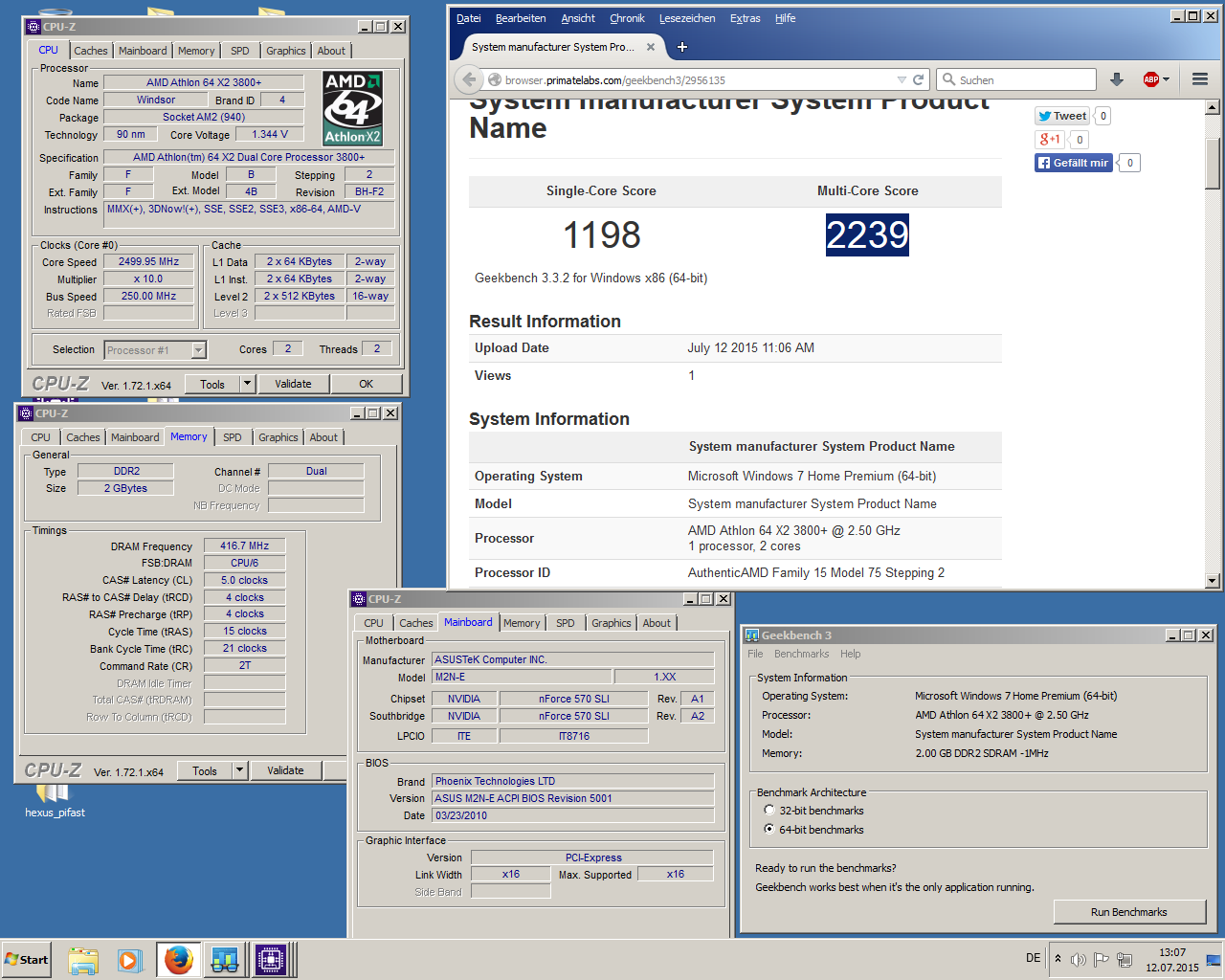Screen dimensions: 1225x980
Task: Open the File menu in Geekbench 3
Action: coord(755,654)
